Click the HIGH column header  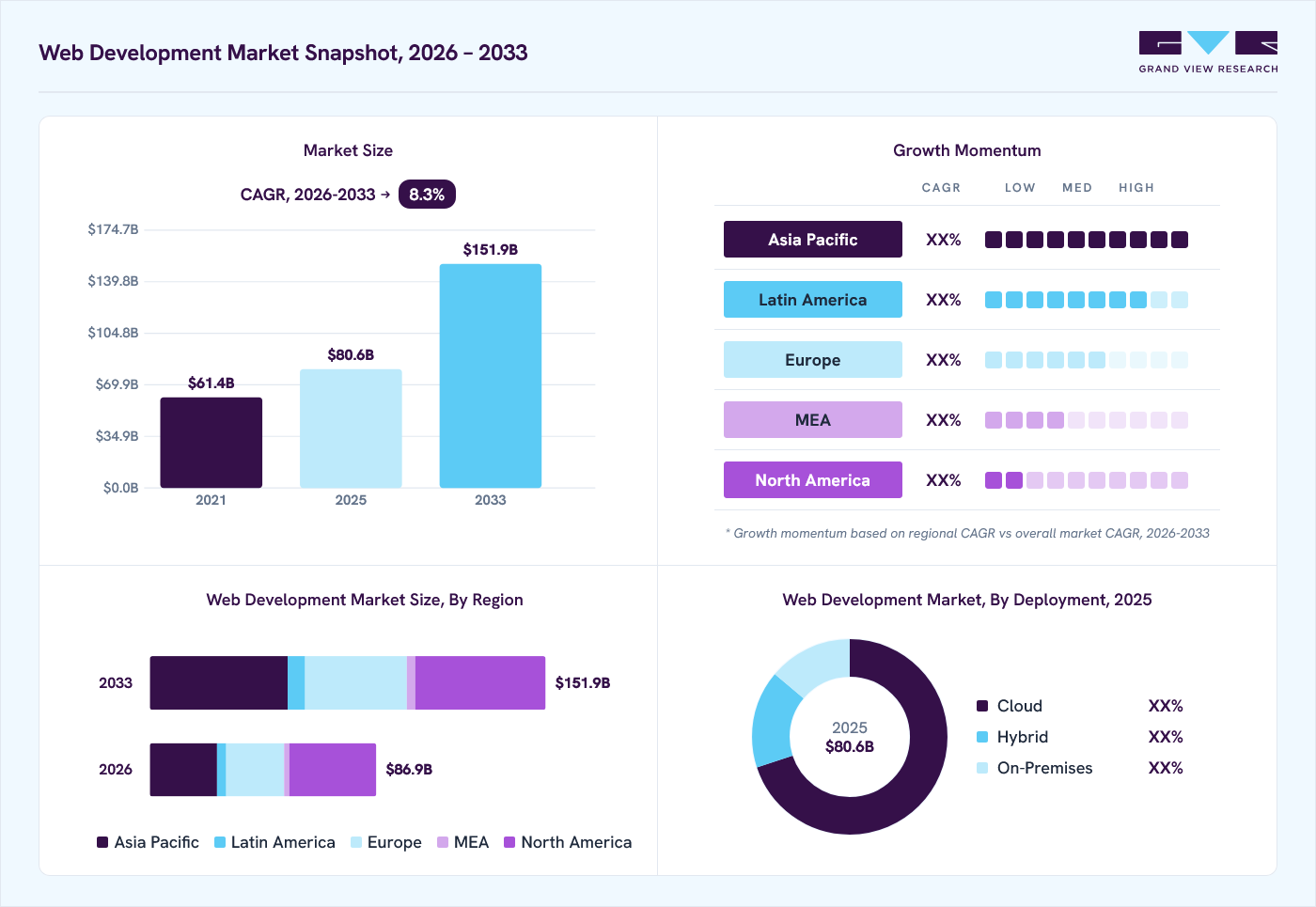coord(1136,188)
